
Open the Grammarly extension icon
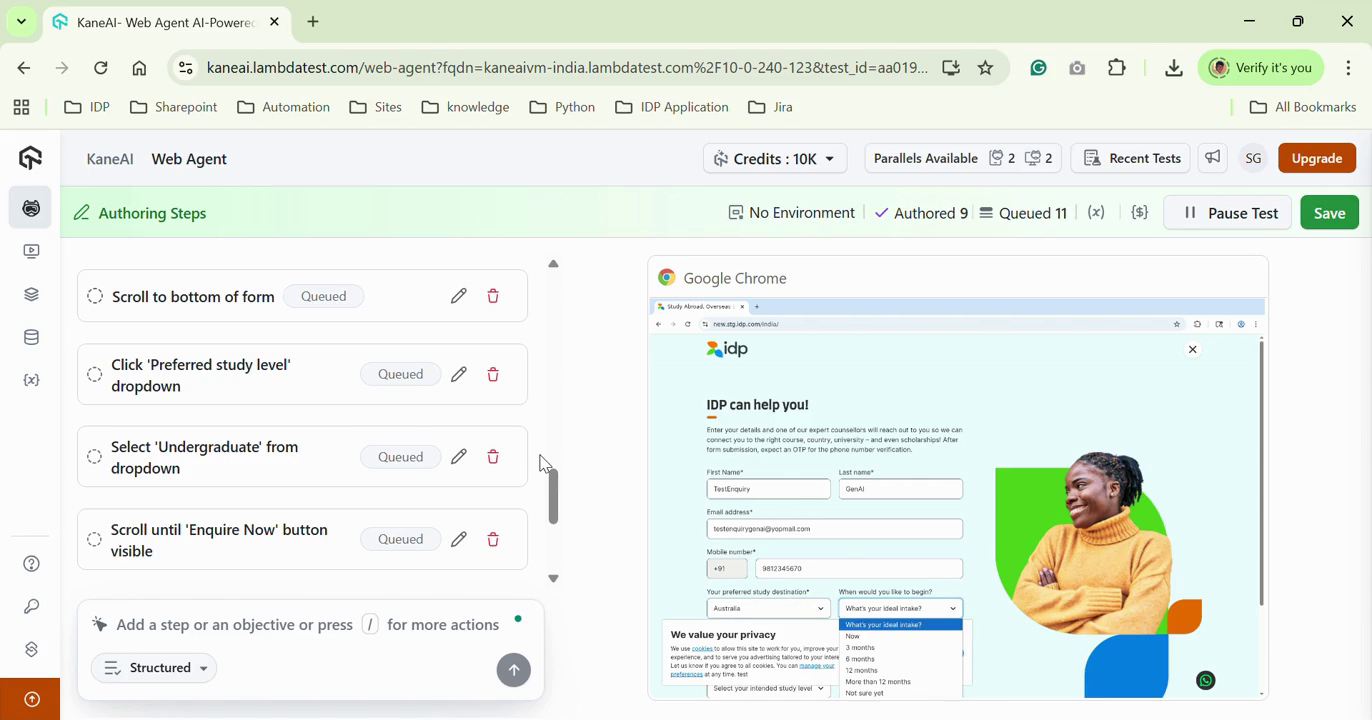coord(1039,68)
